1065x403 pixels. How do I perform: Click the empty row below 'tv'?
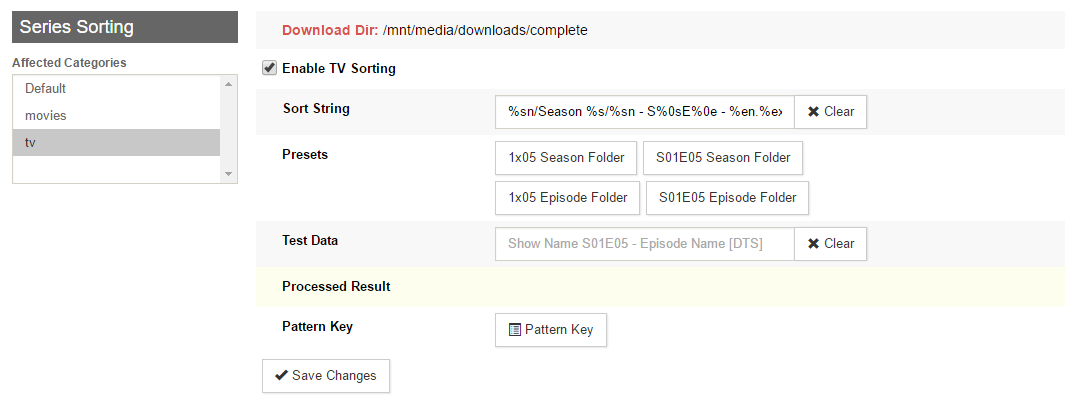116,169
